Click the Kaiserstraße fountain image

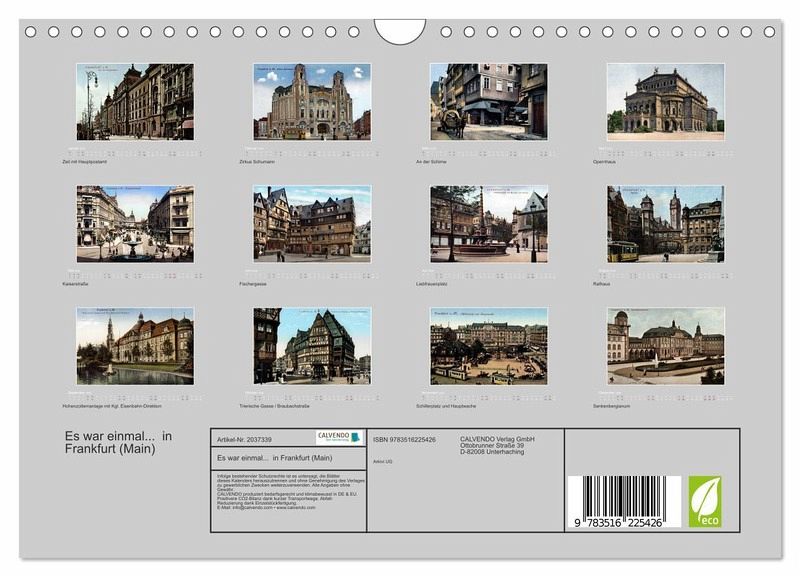pyautogui.click(x=135, y=223)
